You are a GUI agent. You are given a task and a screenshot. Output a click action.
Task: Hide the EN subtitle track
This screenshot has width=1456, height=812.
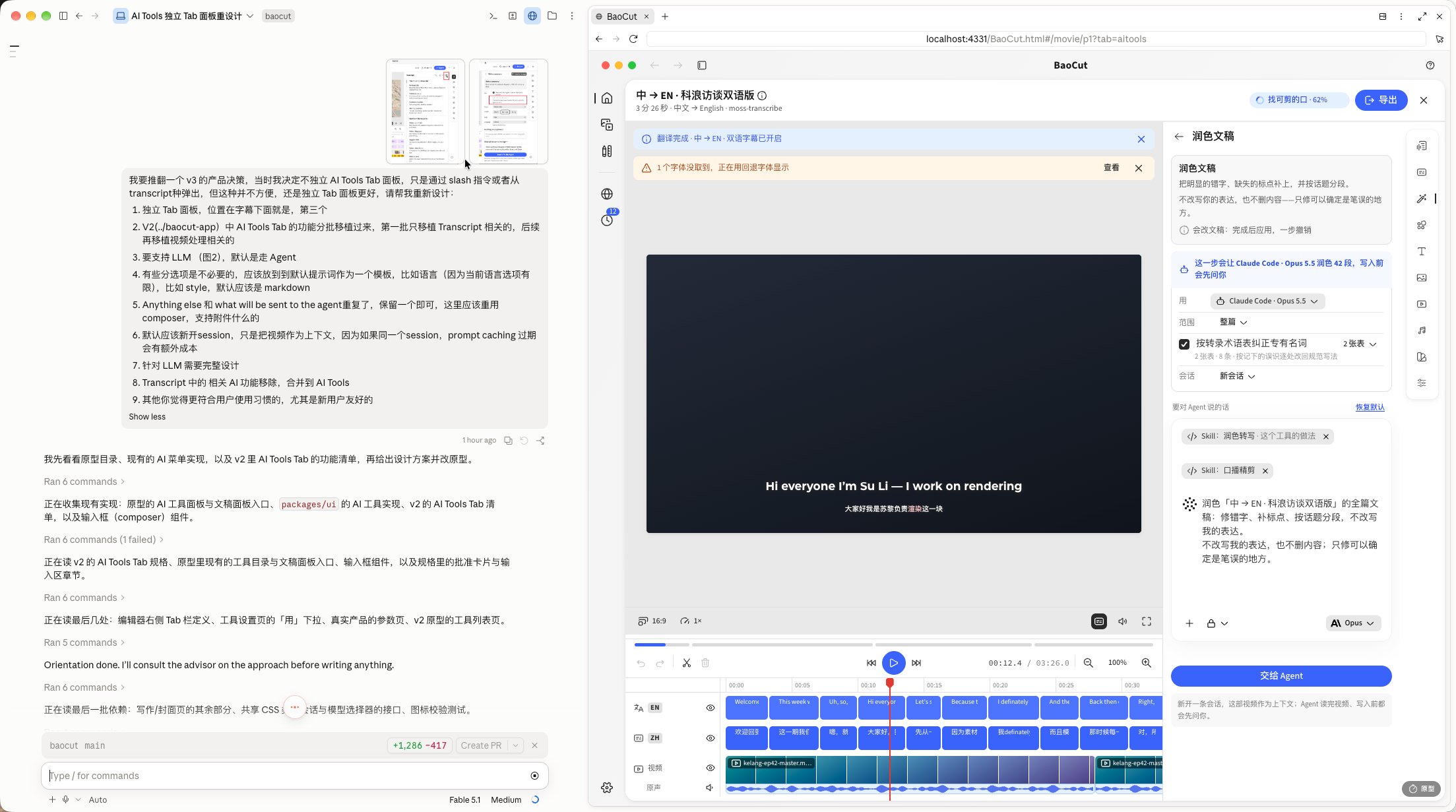coord(711,708)
